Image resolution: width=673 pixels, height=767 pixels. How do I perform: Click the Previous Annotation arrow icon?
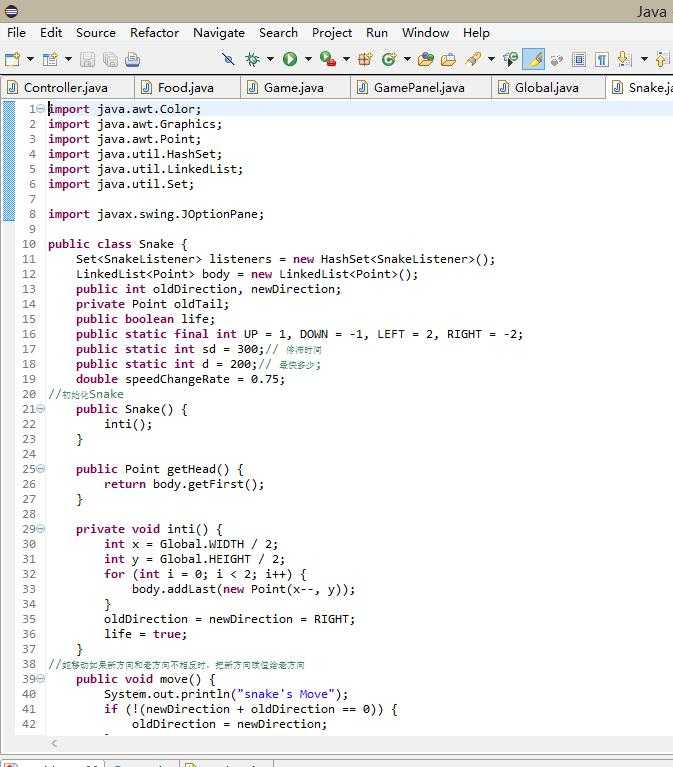[x=661, y=59]
